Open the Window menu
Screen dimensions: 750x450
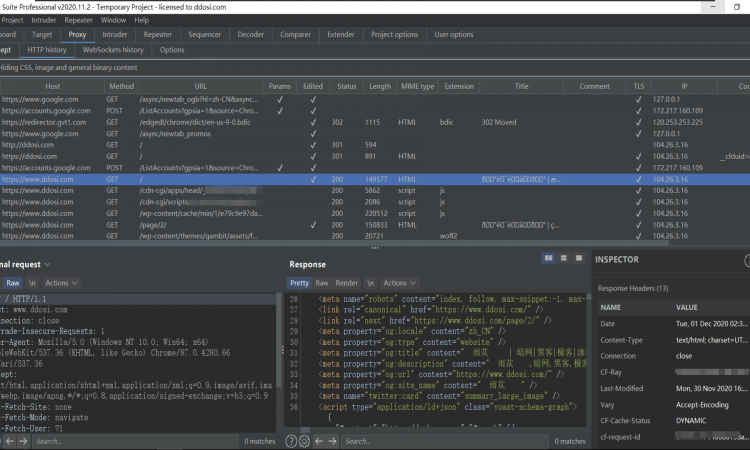tap(113, 20)
